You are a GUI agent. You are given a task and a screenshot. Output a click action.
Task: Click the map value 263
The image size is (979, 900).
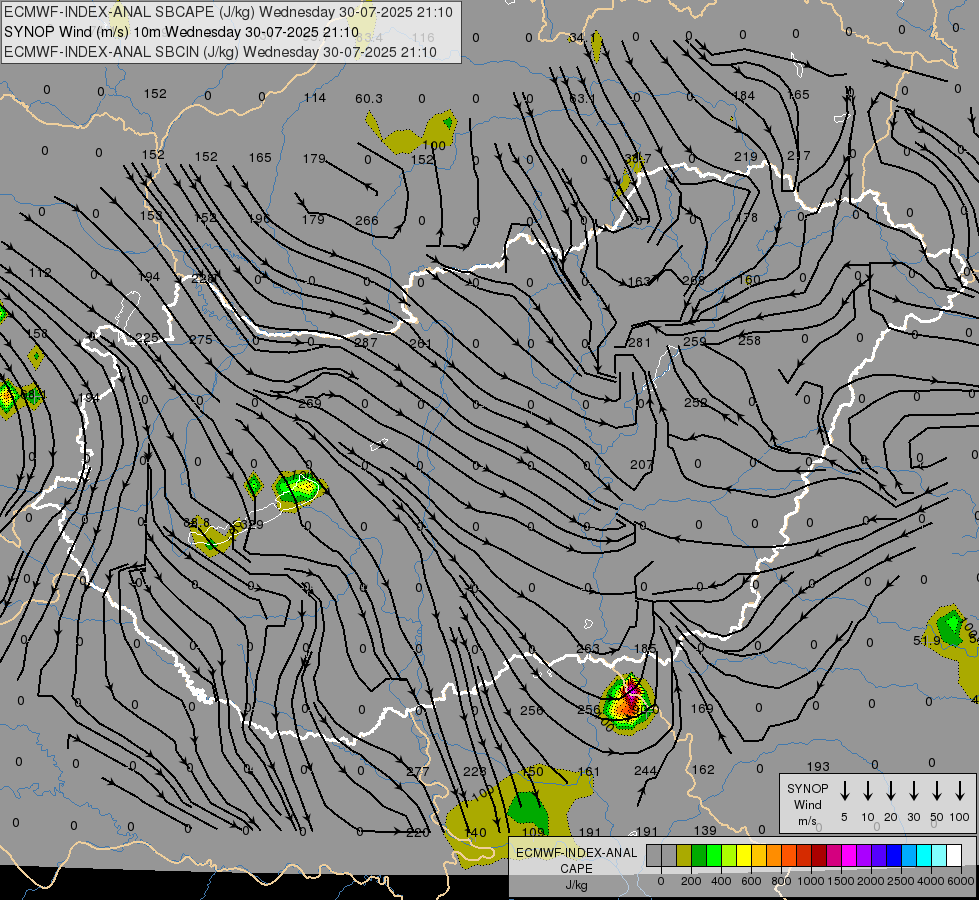pos(588,649)
